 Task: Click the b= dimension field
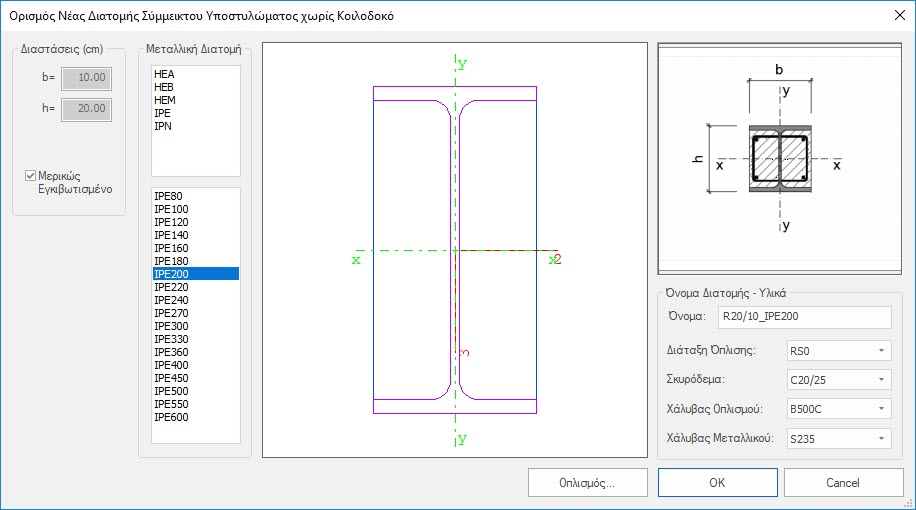pyautogui.click(x=86, y=77)
